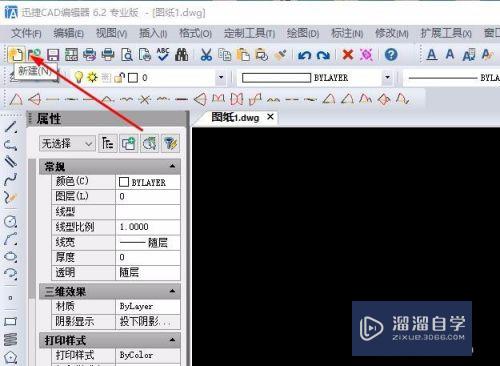Run the ABC spell check tool

[163, 55]
